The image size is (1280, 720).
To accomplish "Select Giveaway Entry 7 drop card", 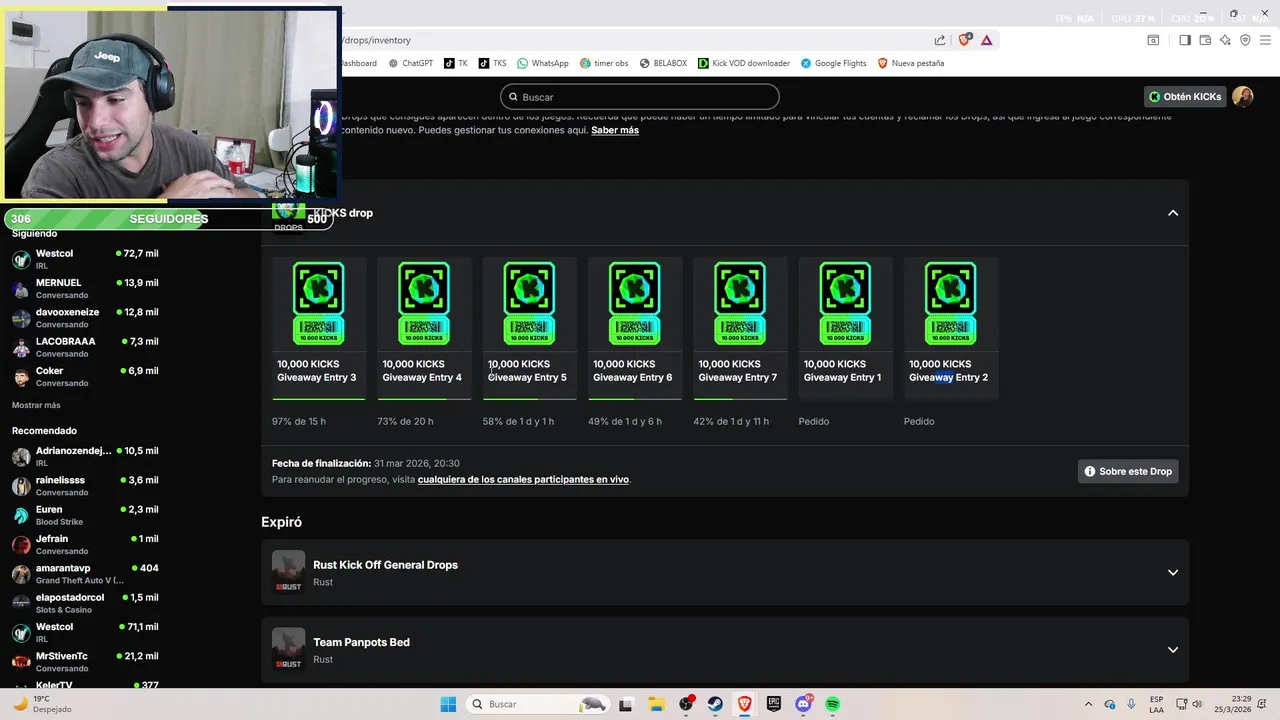I will (x=740, y=328).
